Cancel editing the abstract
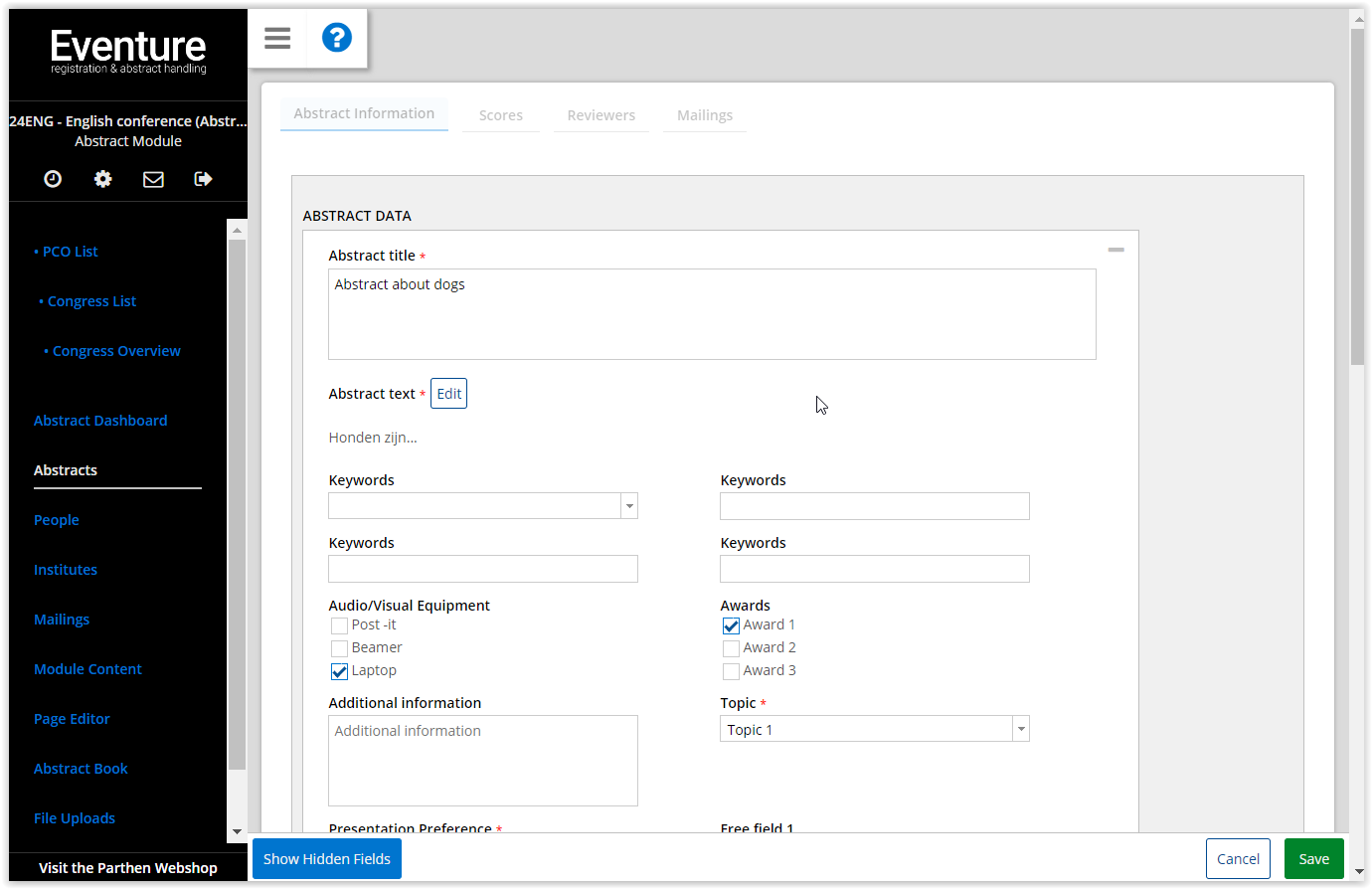The height and width of the screenshot is (889, 1372). point(1238,859)
